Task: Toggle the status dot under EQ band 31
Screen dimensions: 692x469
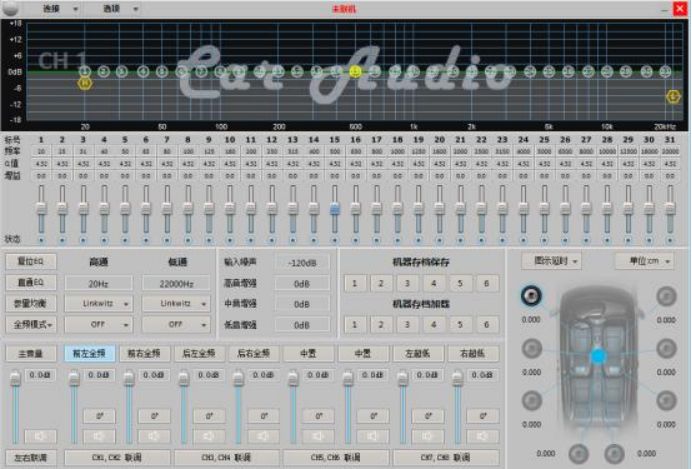Action: pos(670,240)
